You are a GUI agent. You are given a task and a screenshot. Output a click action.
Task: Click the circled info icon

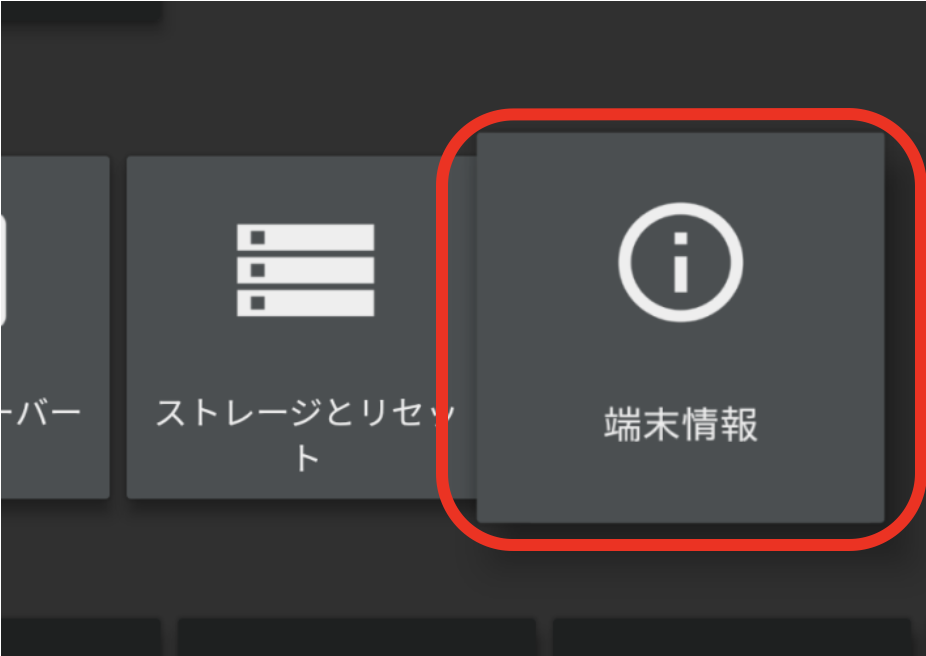(680, 262)
